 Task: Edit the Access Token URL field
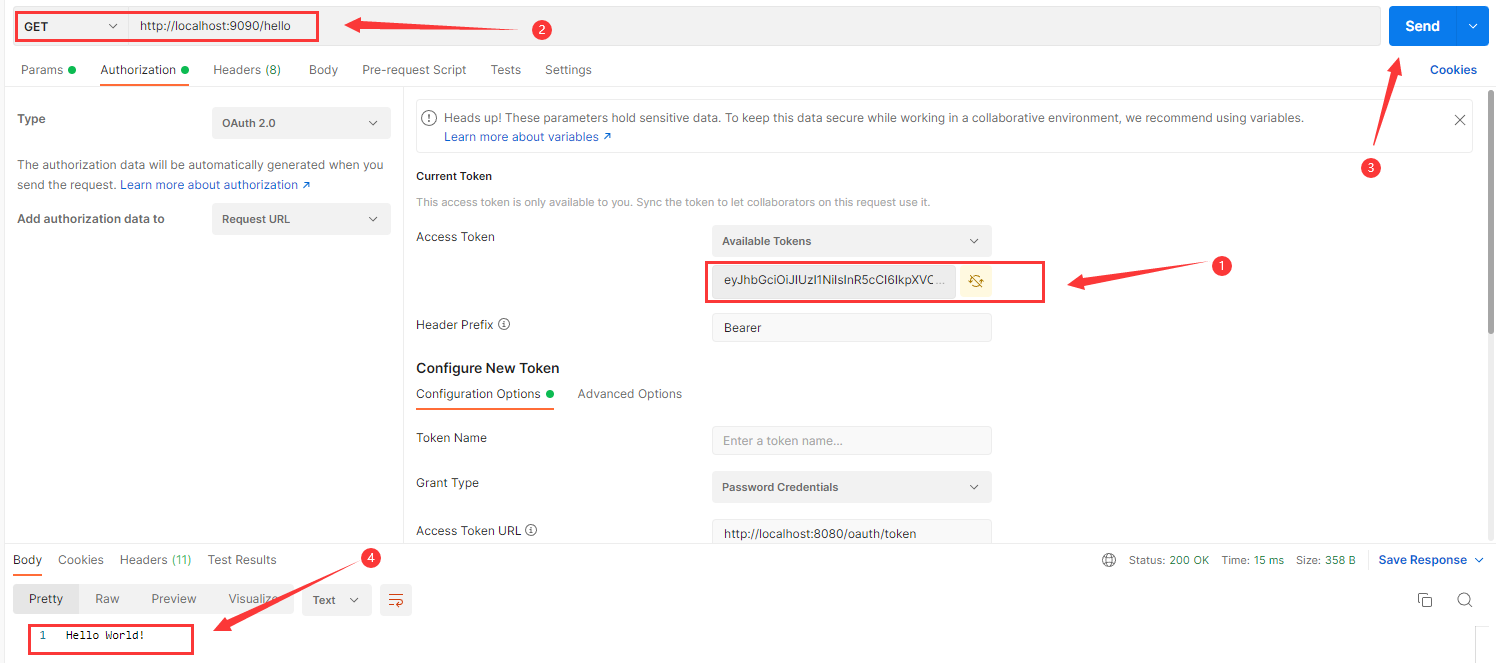click(851, 533)
